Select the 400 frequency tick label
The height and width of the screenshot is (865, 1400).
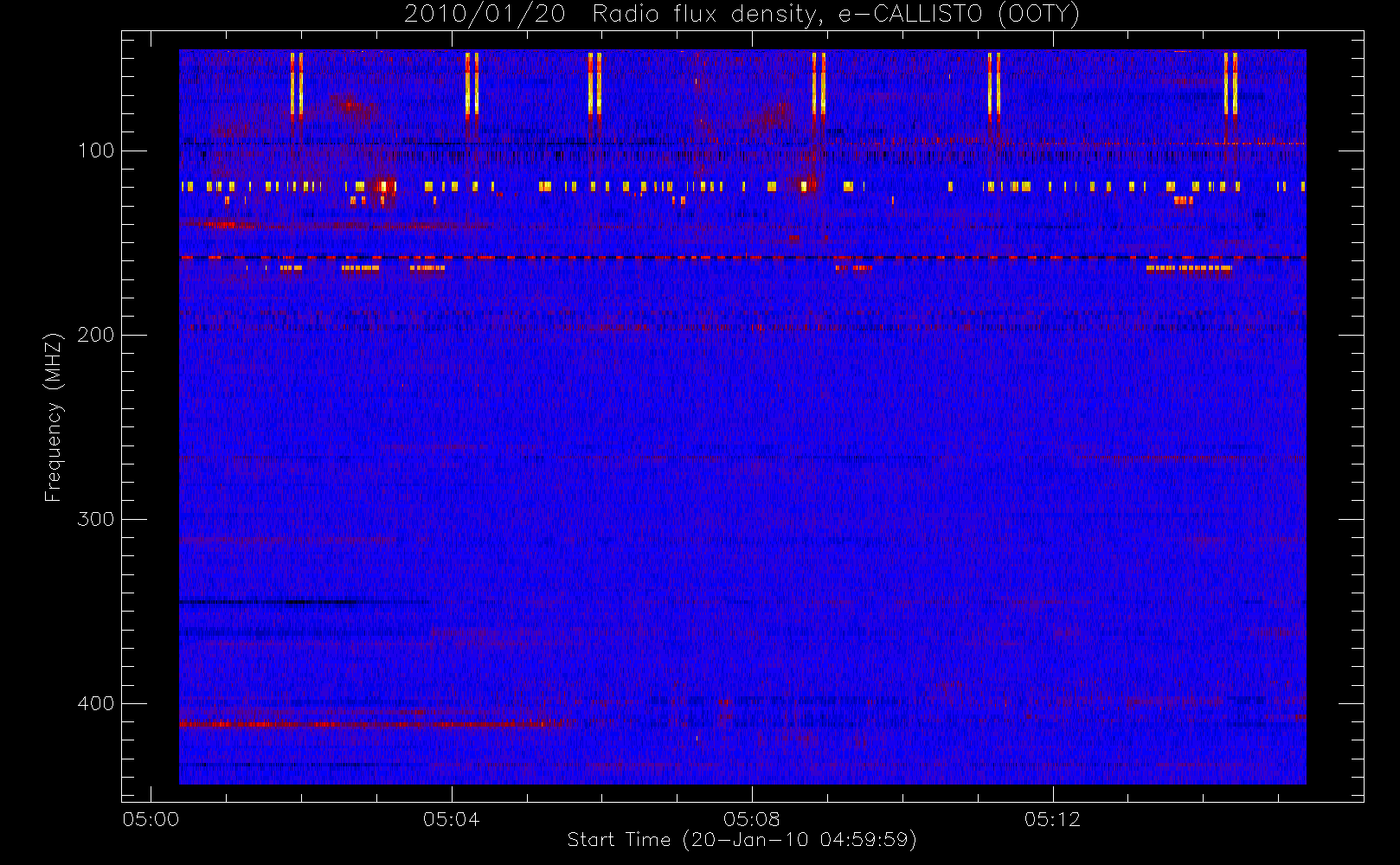coord(96,703)
